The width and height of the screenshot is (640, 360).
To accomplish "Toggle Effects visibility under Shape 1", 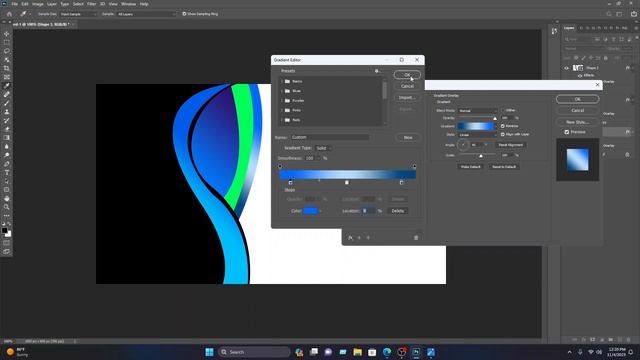I will (x=580, y=76).
